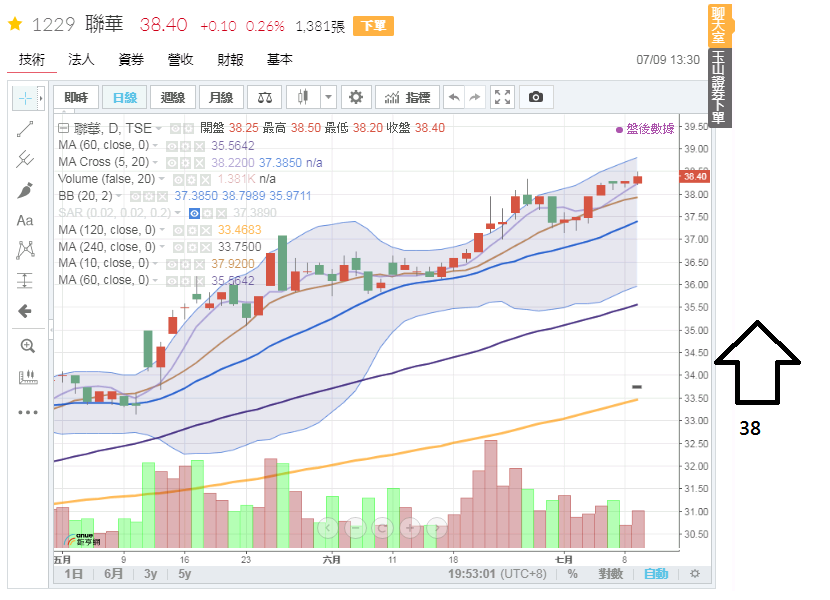
Task: Open MA (240, close, 0) dropdown arrow
Action: point(161,247)
